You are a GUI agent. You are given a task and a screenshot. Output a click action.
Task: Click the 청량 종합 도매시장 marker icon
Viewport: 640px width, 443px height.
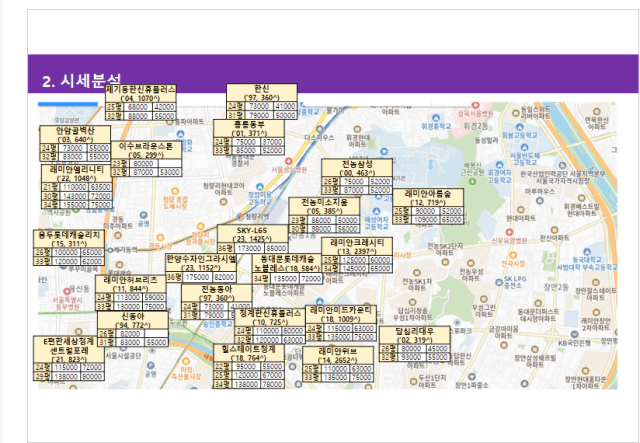tap(175, 191)
